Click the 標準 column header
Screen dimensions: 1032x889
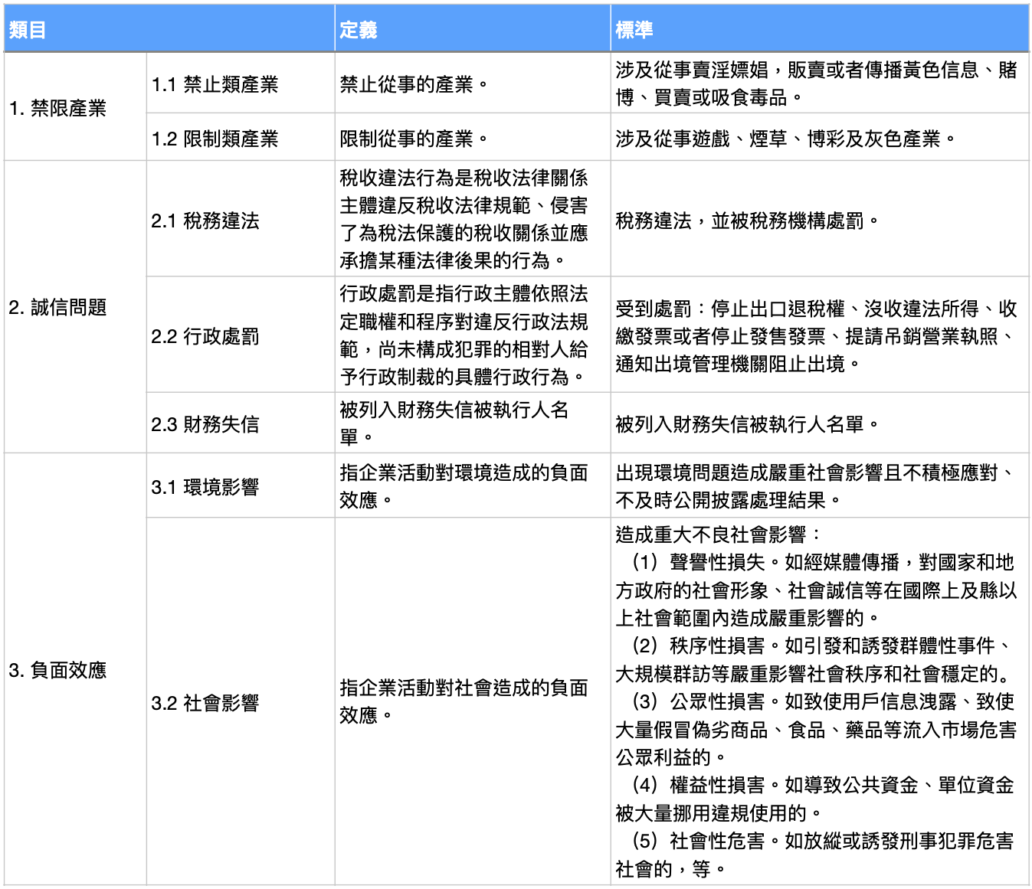(x=634, y=30)
